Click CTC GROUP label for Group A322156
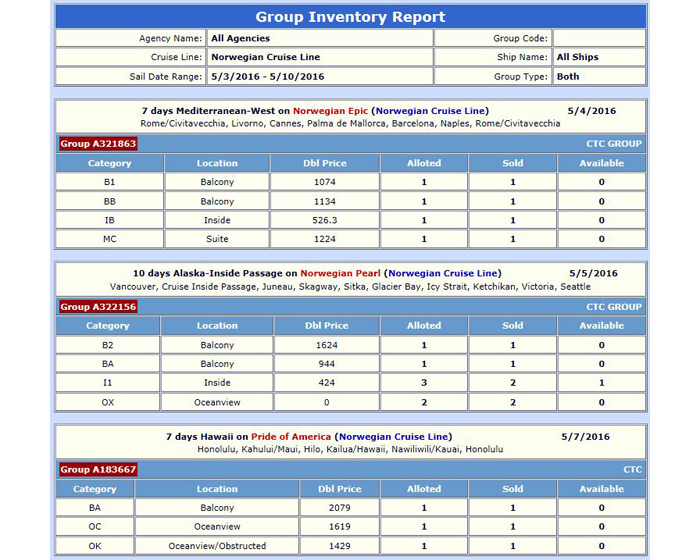 pos(614,307)
